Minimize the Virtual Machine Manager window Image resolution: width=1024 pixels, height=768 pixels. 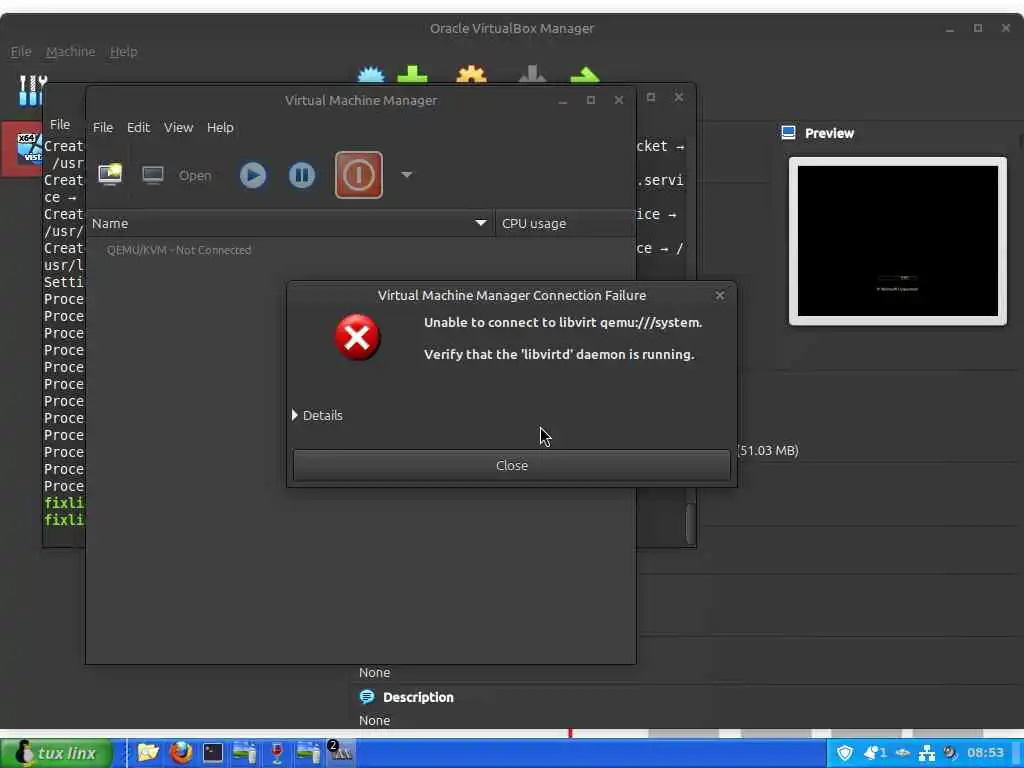[x=563, y=100]
